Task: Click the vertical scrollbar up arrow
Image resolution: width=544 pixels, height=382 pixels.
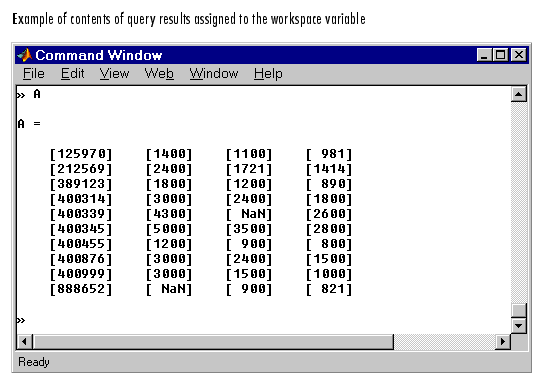Action: 519,94
